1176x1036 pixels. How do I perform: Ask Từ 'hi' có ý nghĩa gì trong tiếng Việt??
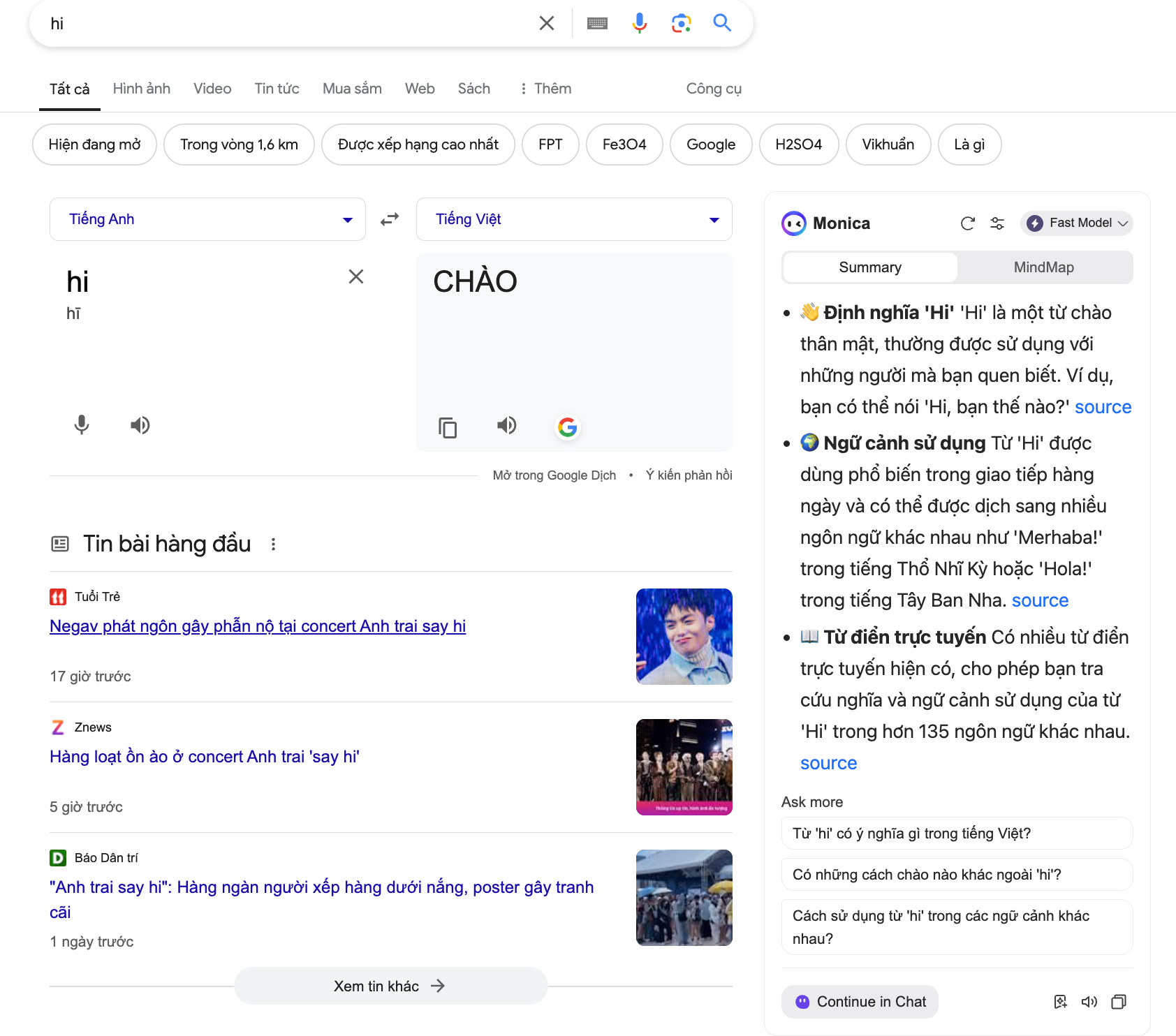[x=957, y=834]
